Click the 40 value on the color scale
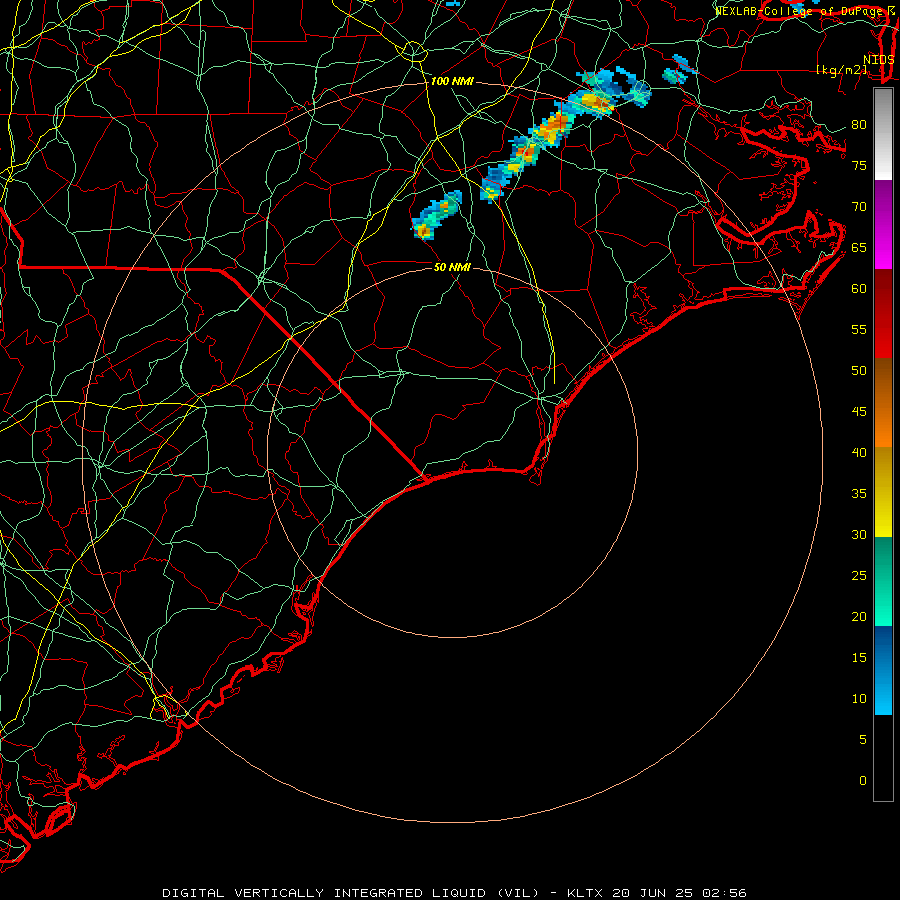 [x=859, y=452]
